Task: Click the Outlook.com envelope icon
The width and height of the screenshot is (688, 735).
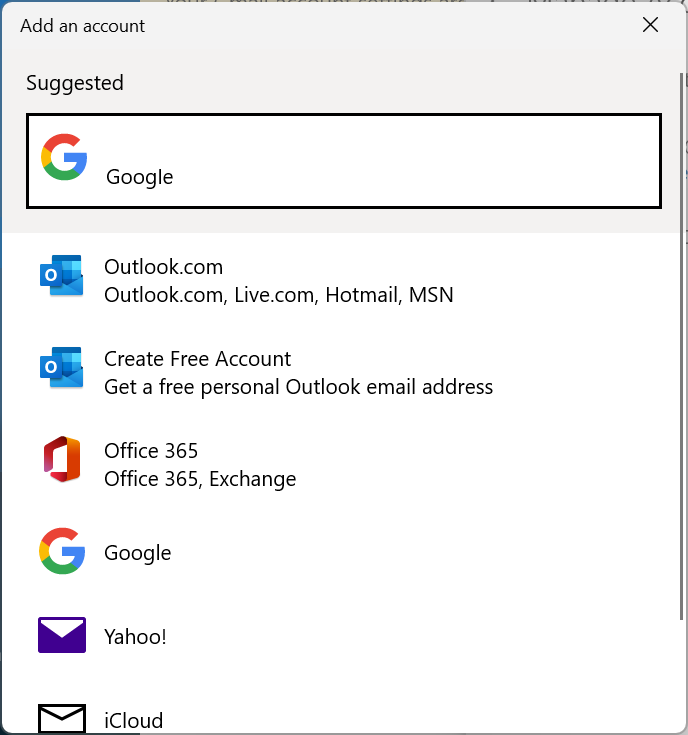Action: tap(61, 275)
